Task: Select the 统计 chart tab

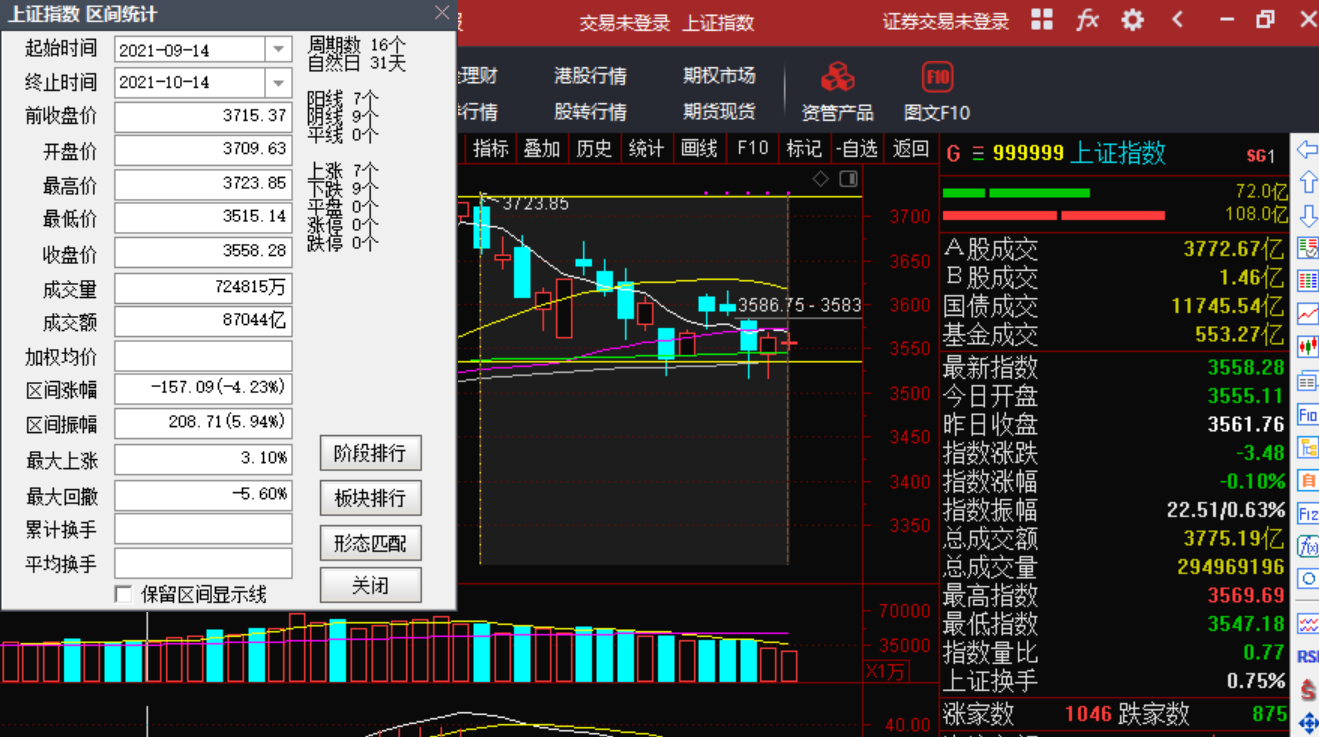Action: [646, 148]
